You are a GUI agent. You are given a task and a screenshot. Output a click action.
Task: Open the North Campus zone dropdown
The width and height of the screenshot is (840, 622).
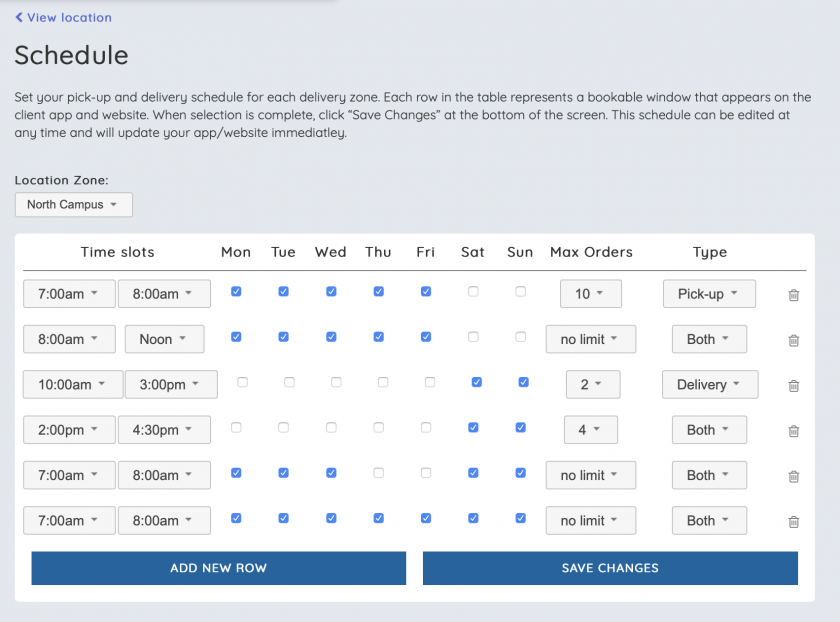(x=73, y=204)
